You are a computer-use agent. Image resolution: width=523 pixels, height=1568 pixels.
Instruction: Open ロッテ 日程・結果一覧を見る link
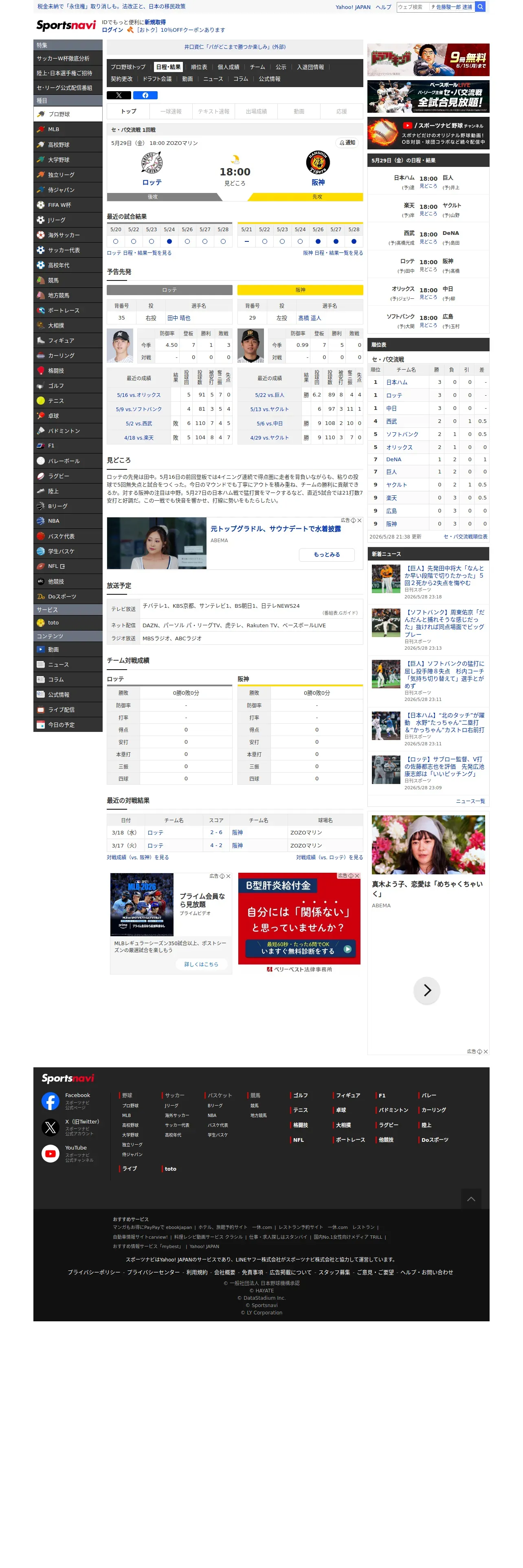(x=139, y=253)
